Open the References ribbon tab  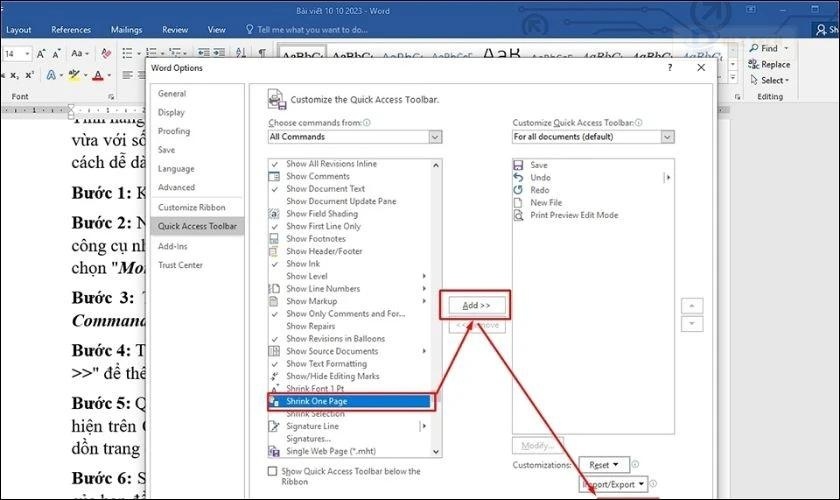coord(70,30)
